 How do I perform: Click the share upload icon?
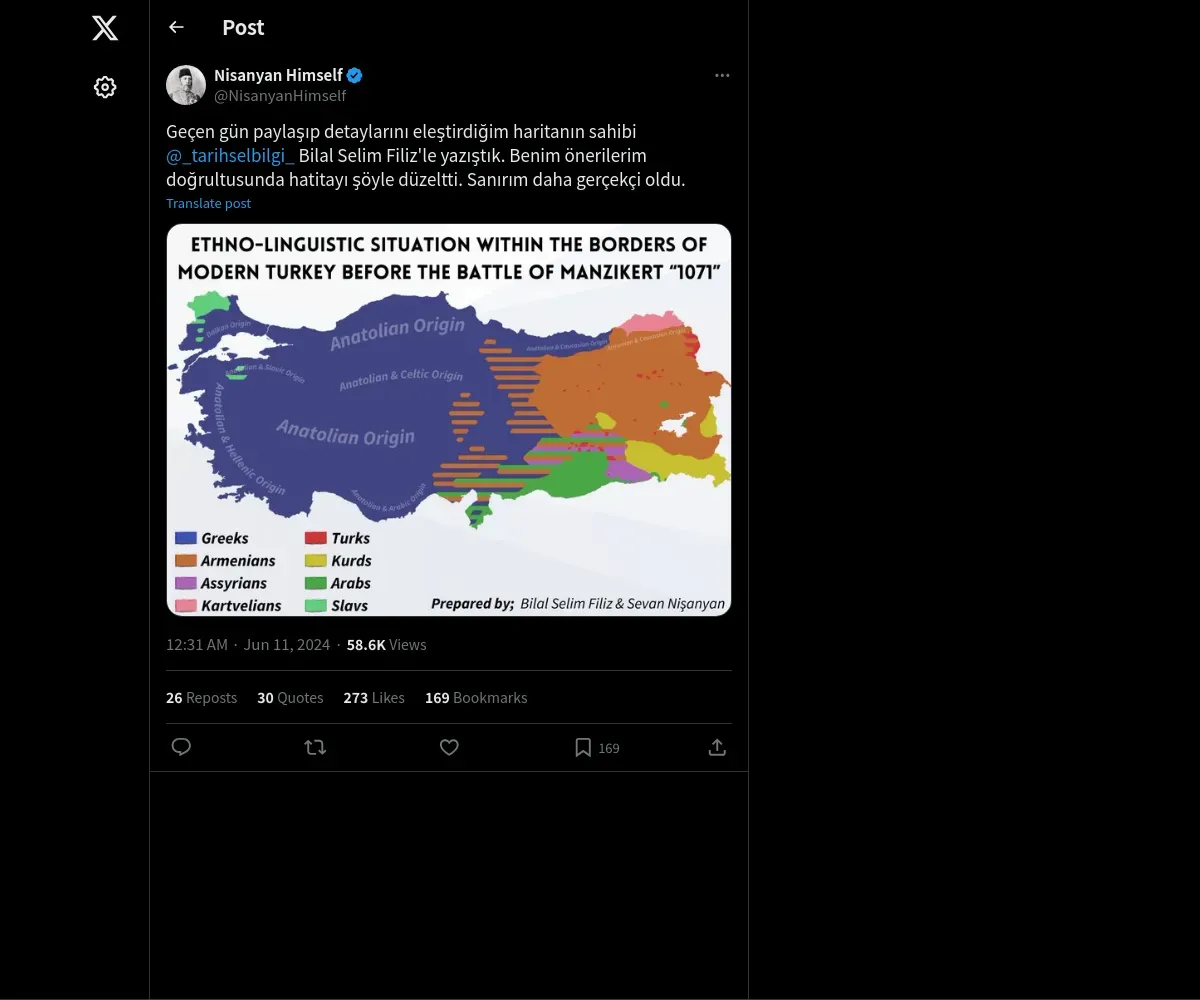[717, 747]
